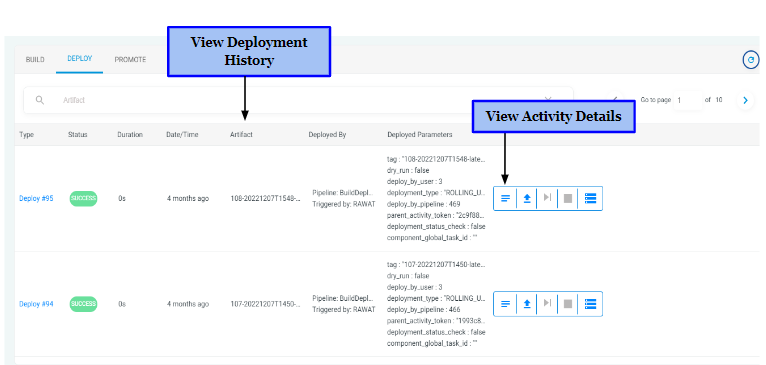Select the DEPLOY tab
Image resolution: width=766 pixels, height=365 pixels.
tap(80, 59)
